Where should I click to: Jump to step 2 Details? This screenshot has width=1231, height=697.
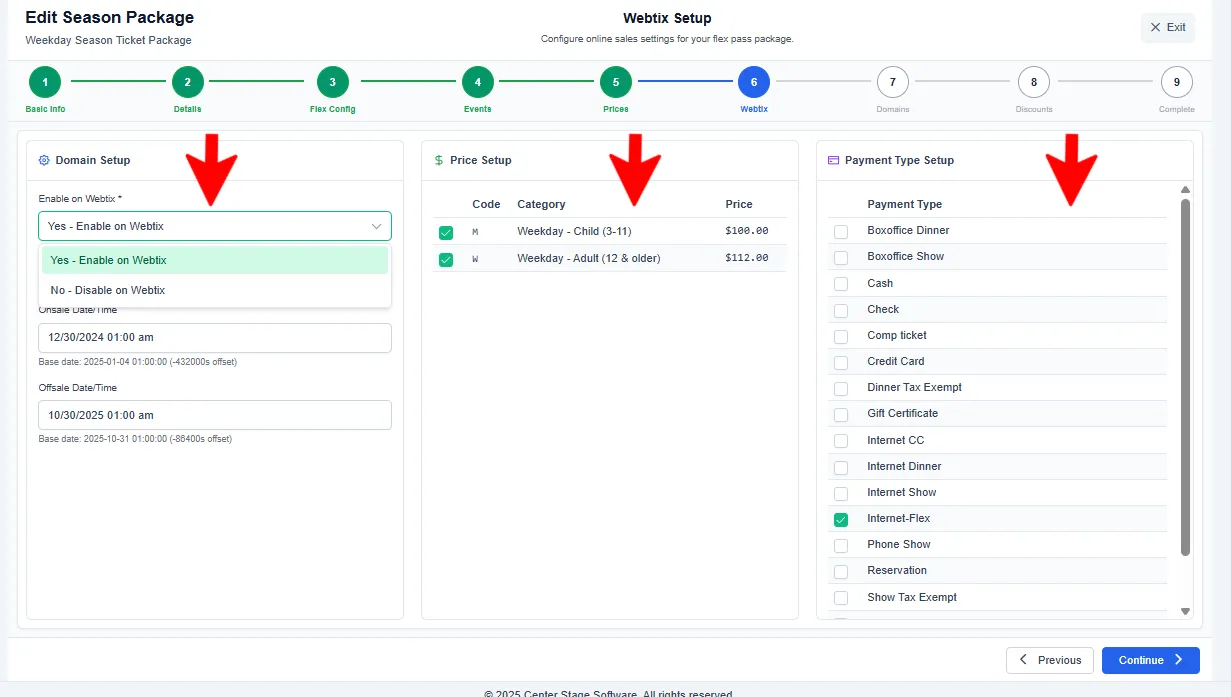(x=188, y=82)
